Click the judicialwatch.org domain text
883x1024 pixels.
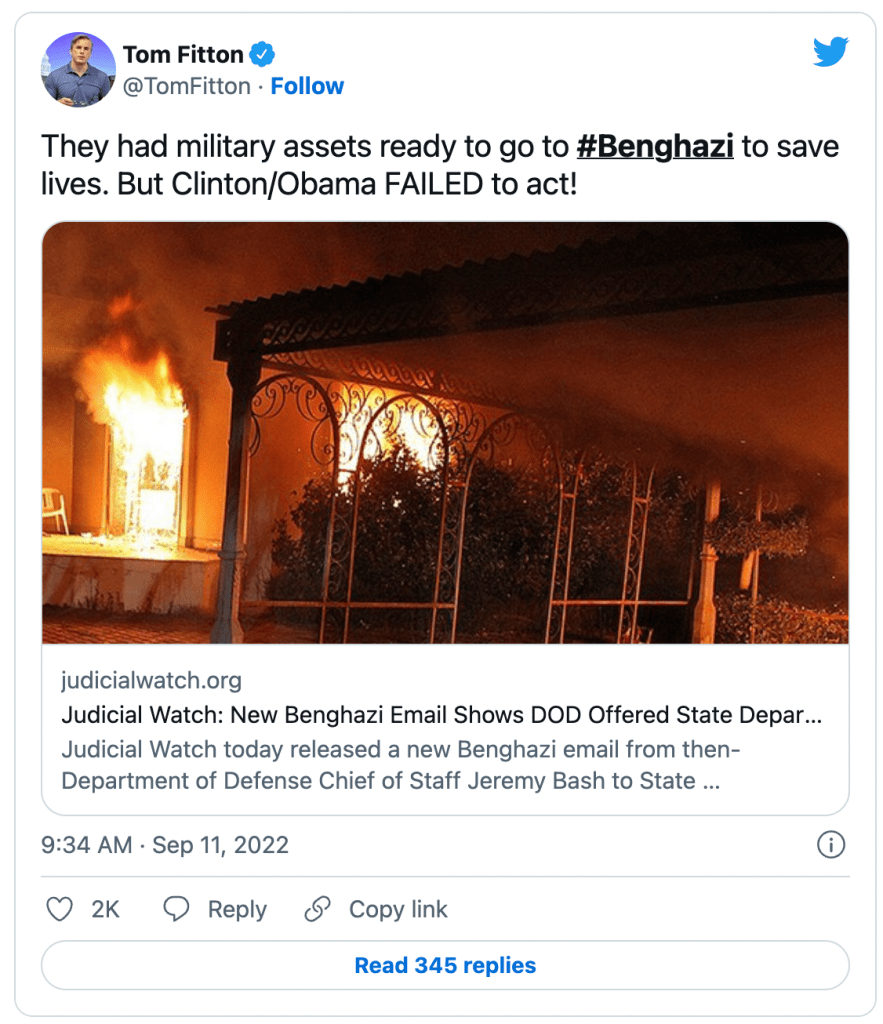coord(151,681)
